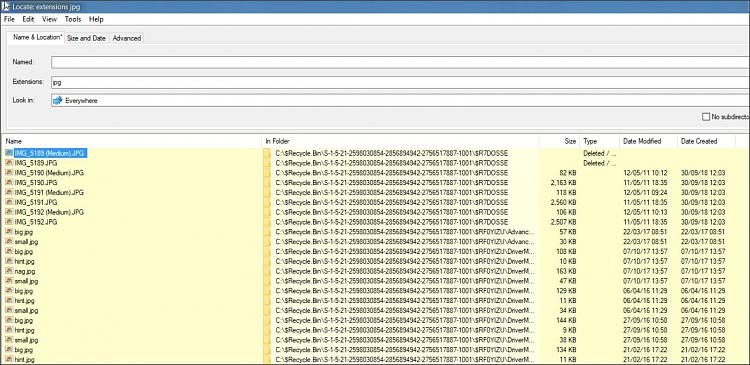Click the 2,560 KB size cell
Image resolution: width=750 pixels, height=365 pixels.
[563, 202]
